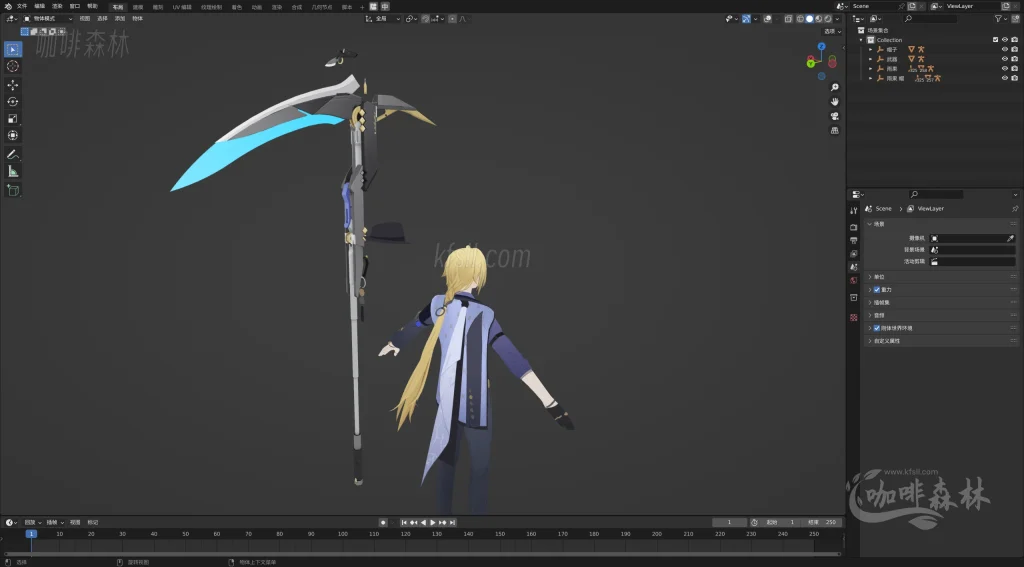Click the pin icon in properties breadcrumb
Image resolution: width=1024 pixels, height=567 pixels.
[1015, 209]
